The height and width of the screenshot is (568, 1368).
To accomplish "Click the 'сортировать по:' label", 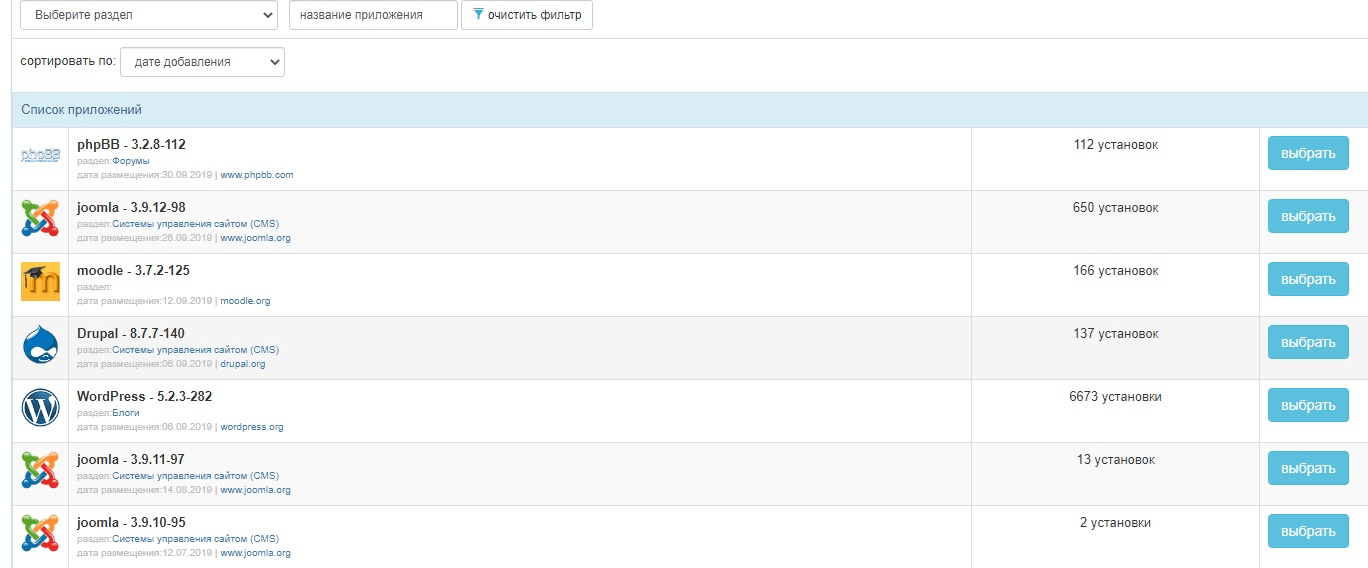I will (68, 62).
